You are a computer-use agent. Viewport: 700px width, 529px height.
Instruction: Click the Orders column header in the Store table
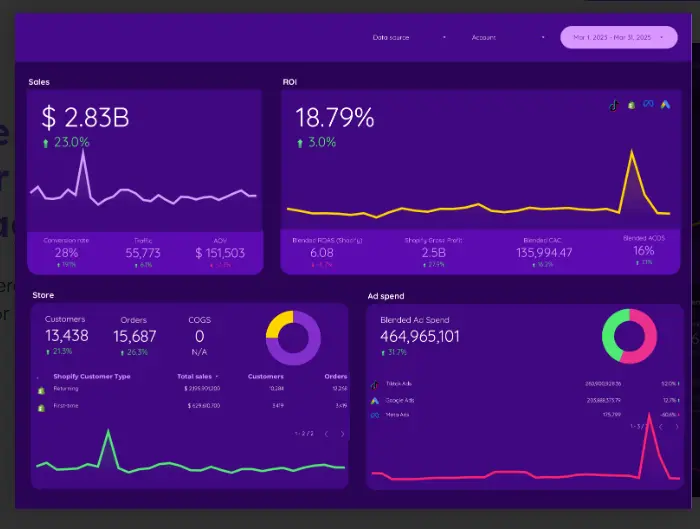point(336,376)
